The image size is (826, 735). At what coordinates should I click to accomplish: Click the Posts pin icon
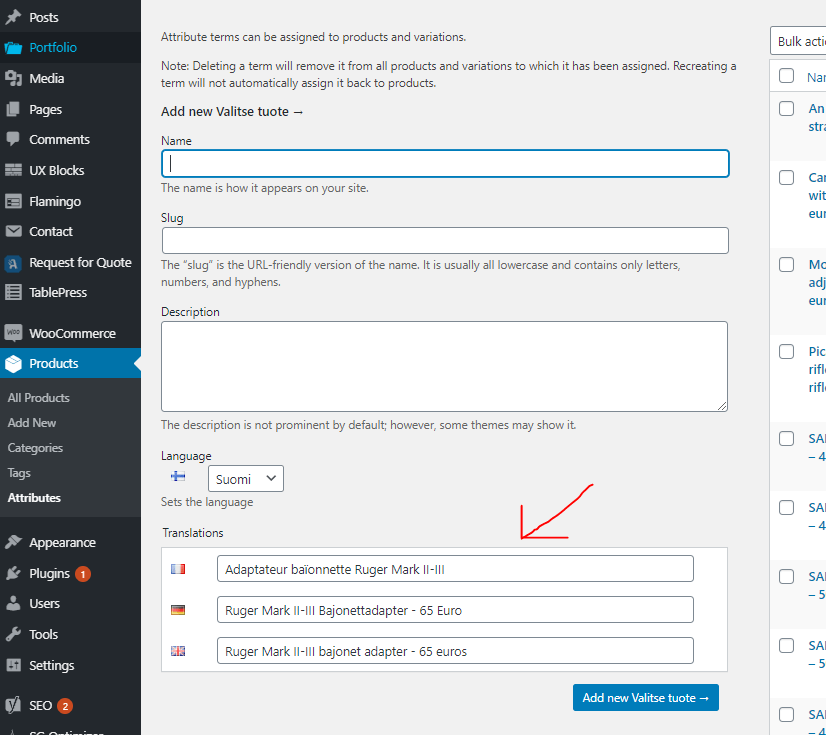[13, 17]
